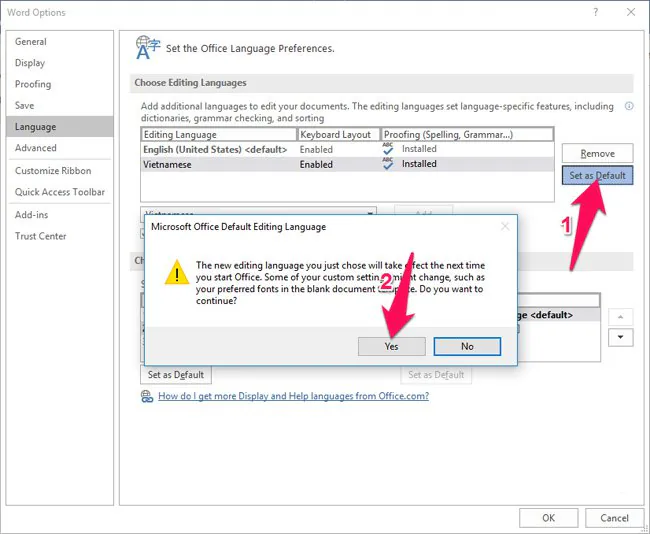Click the Remove language button
Image resolution: width=650 pixels, height=534 pixels.
(x=597, y=153)
